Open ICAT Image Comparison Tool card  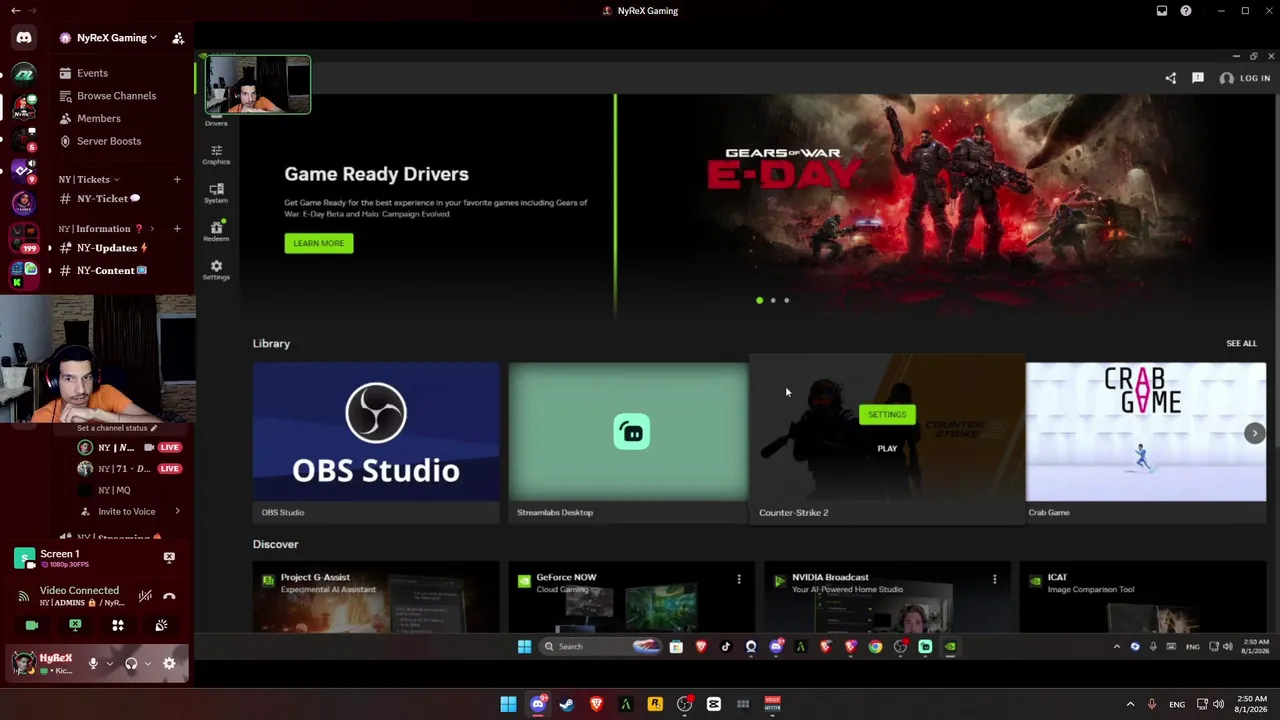click(1143, 598)
